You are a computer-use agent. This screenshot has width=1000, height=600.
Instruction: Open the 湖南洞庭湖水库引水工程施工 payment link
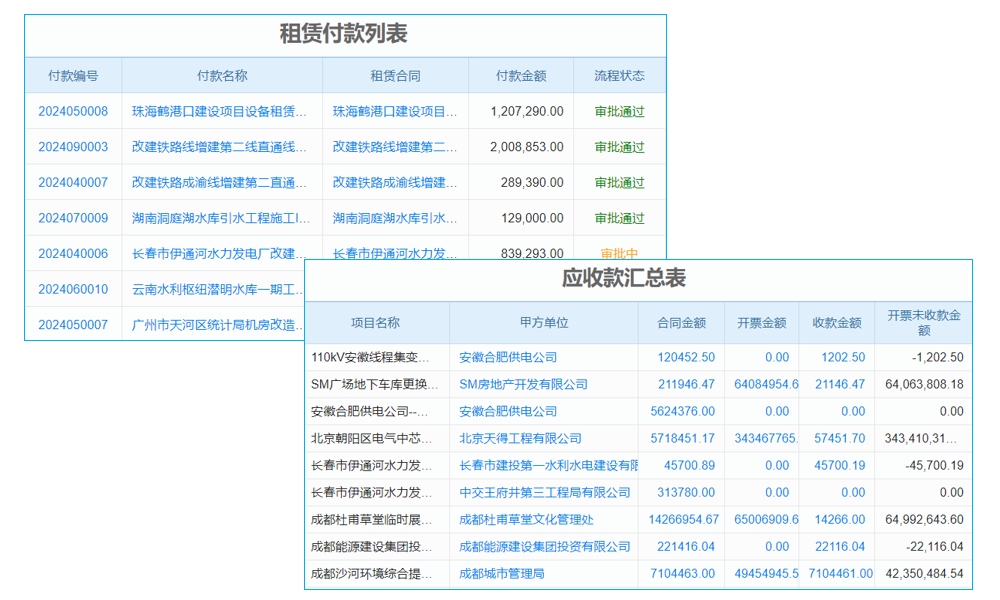pos(221,218)
